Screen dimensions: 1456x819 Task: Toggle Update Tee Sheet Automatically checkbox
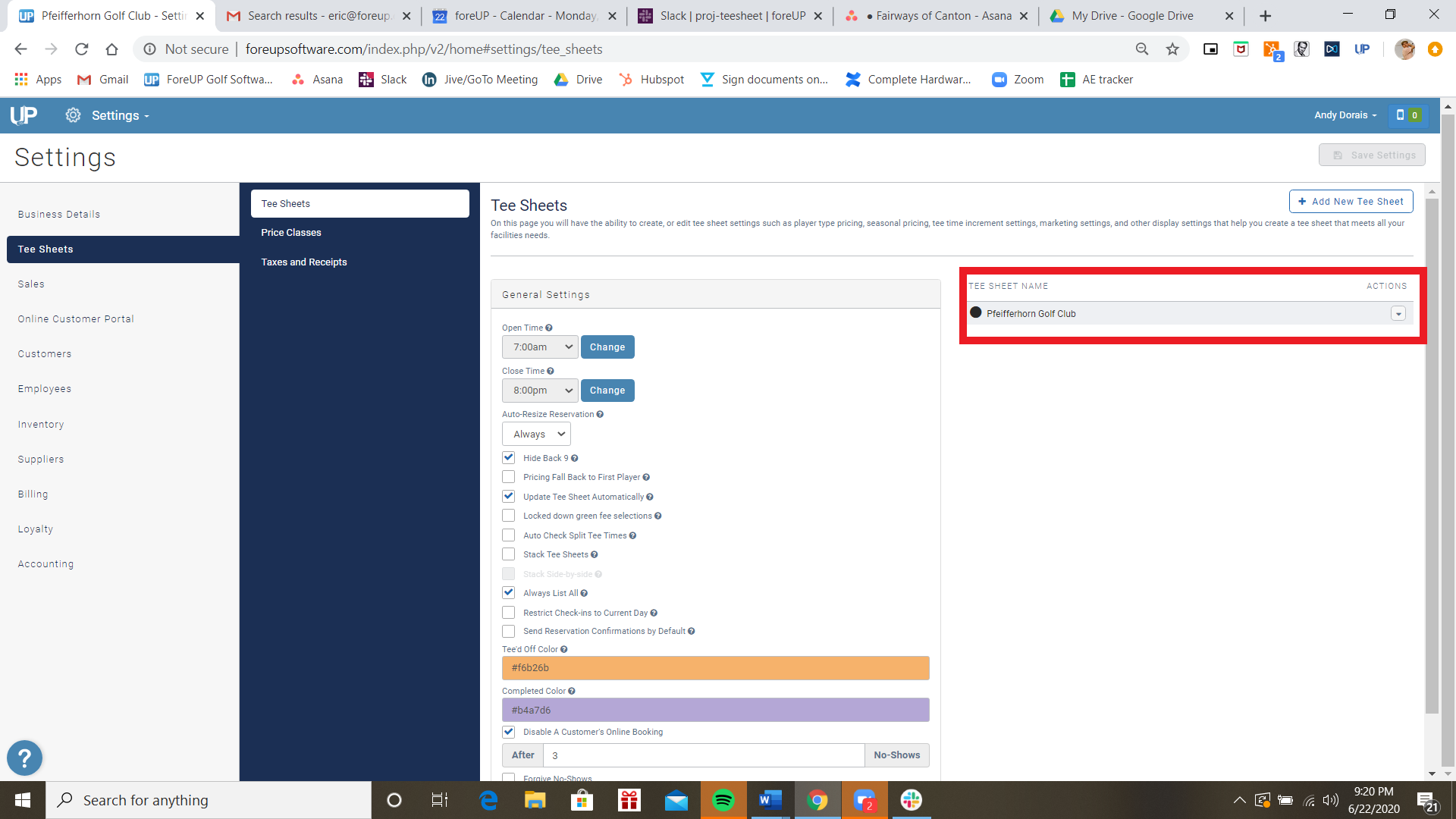[x=509, y=497]
